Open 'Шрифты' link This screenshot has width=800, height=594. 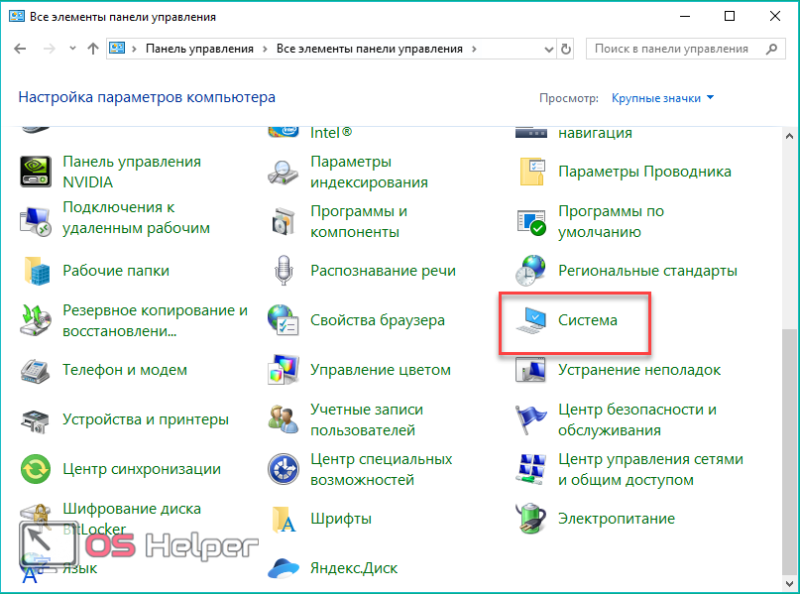click(x=341, y=518)
